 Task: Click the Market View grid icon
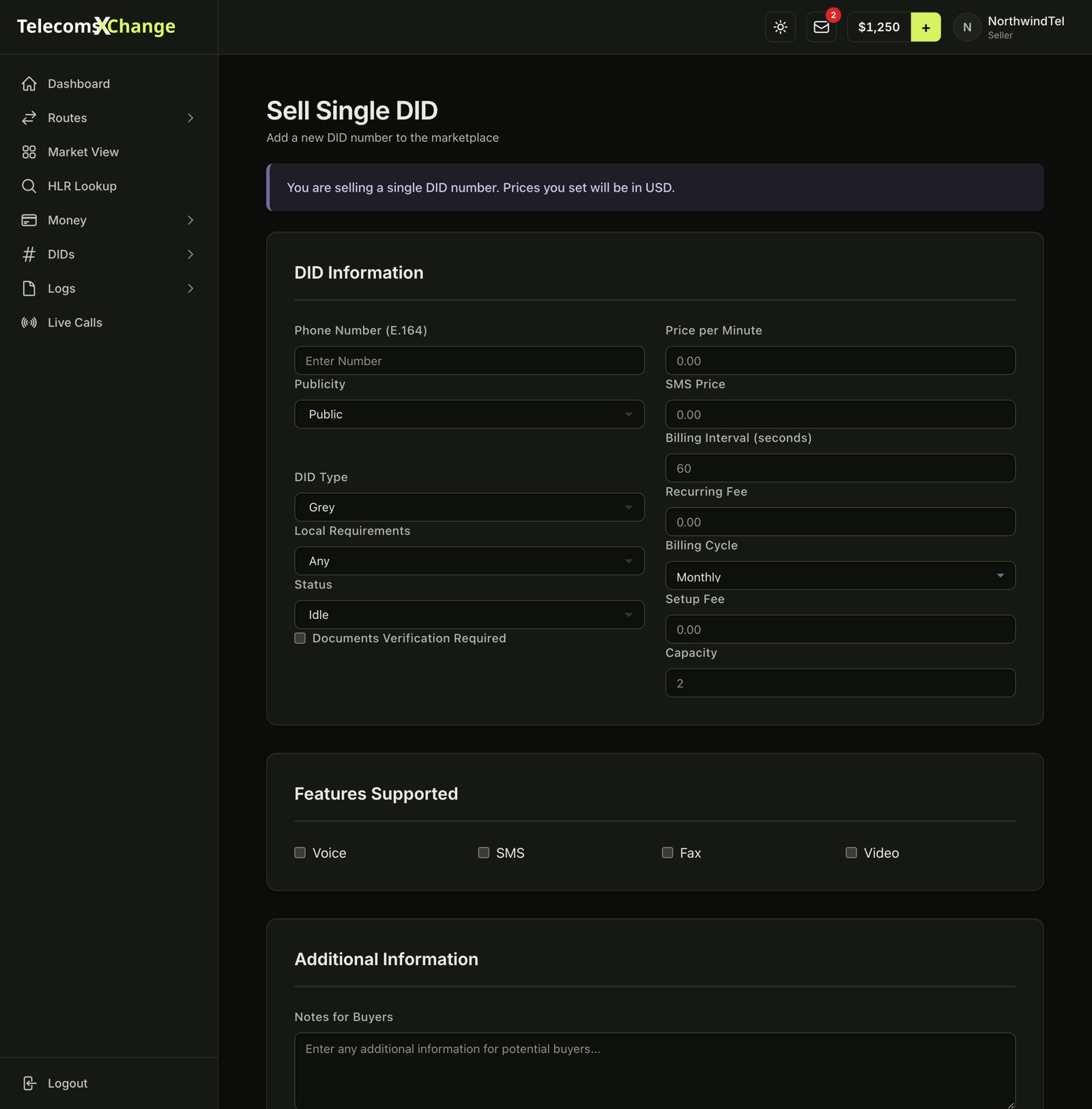[x=29, y=152]
